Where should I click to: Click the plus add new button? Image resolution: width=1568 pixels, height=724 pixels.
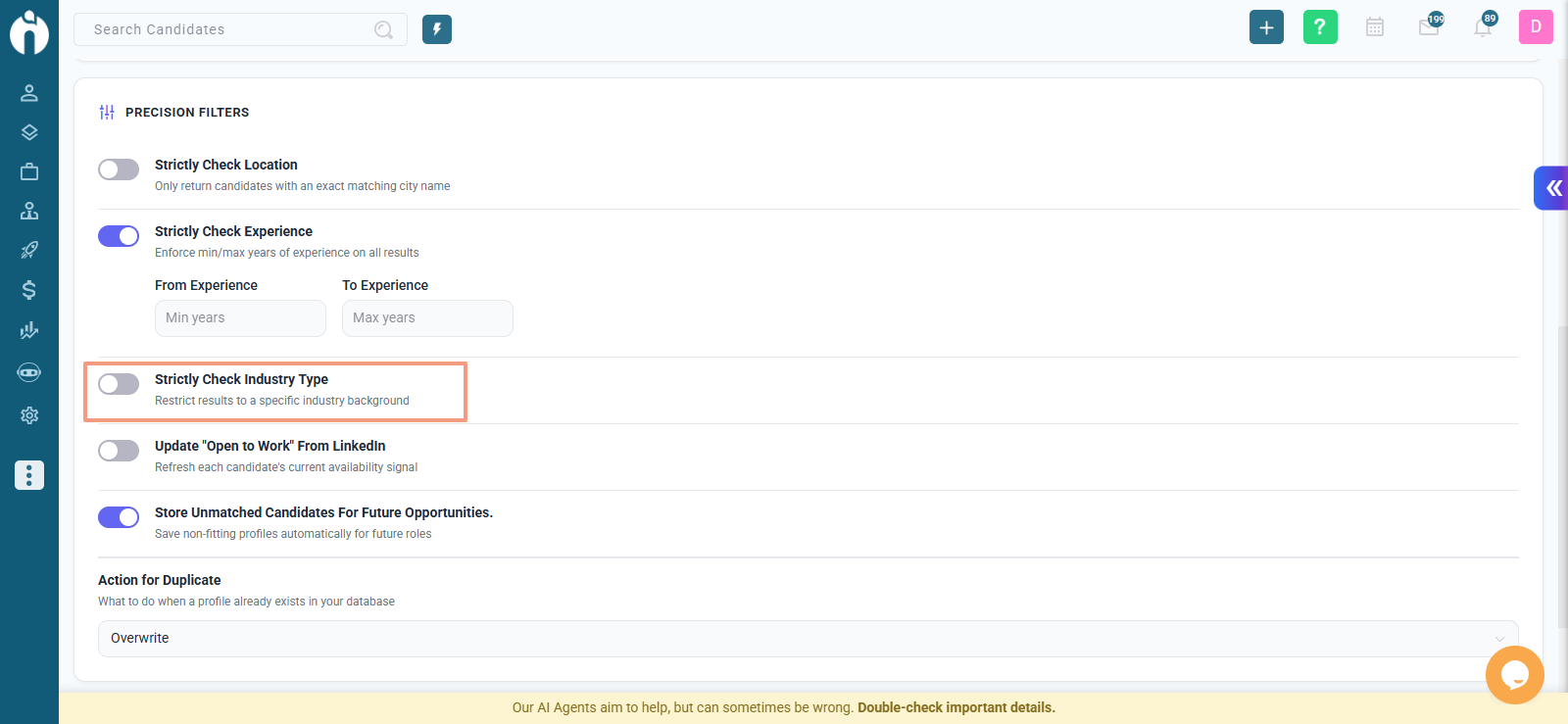(x=1266, y=27)
